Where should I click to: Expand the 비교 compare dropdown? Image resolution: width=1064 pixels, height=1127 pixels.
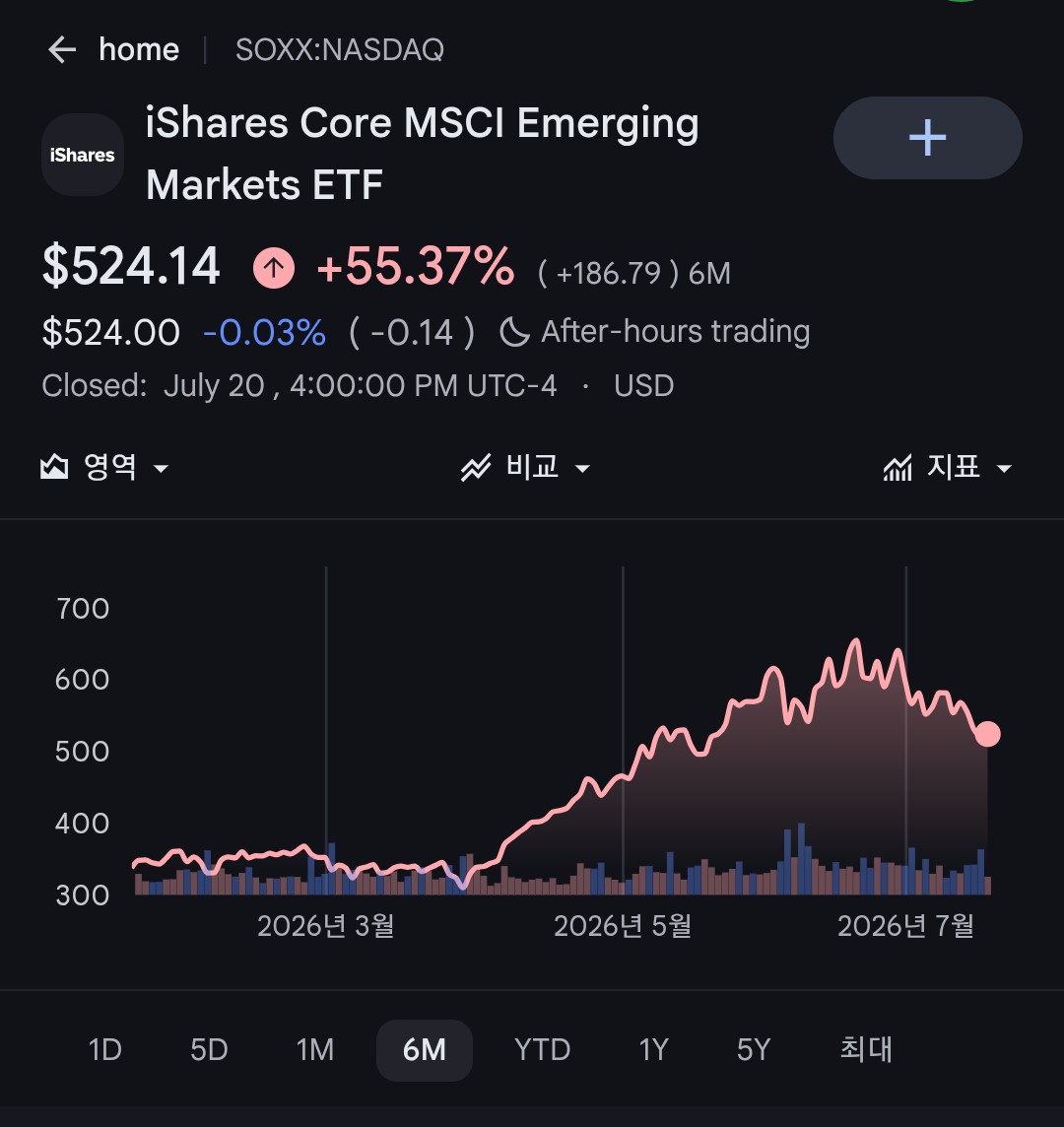[x=525, y=467]
